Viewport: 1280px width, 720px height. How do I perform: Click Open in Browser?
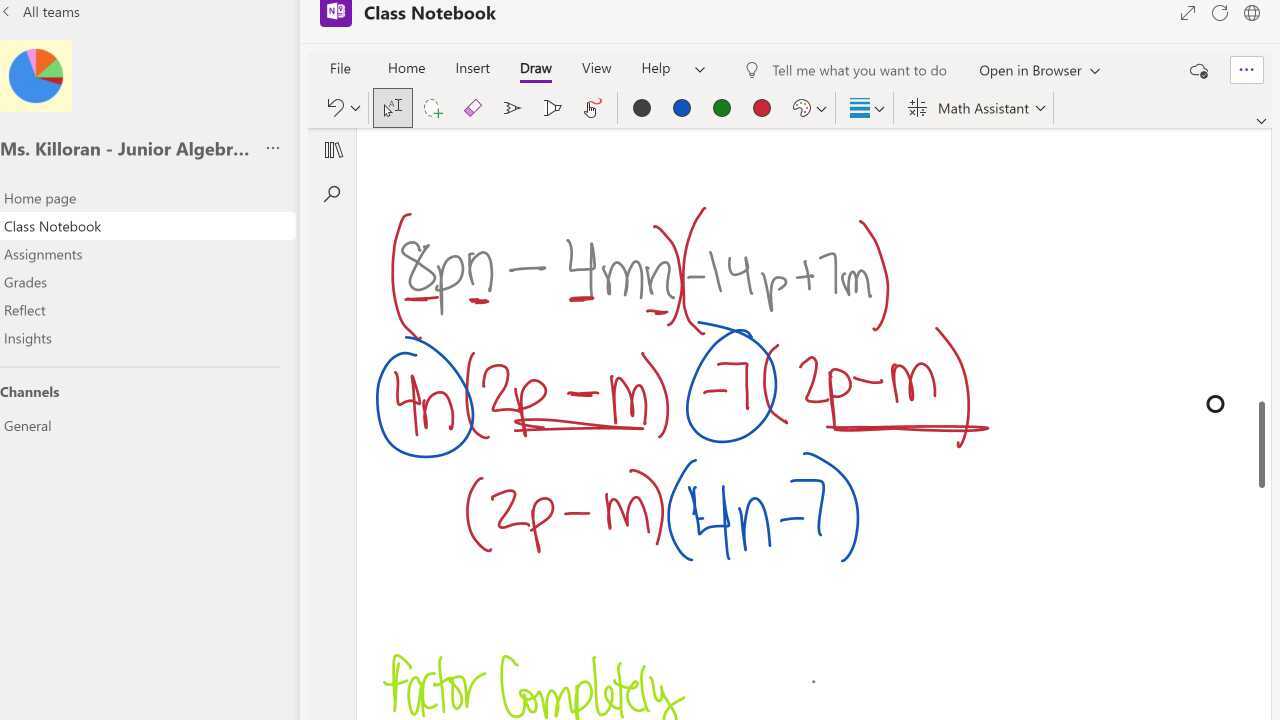[x=1030, y=70]
